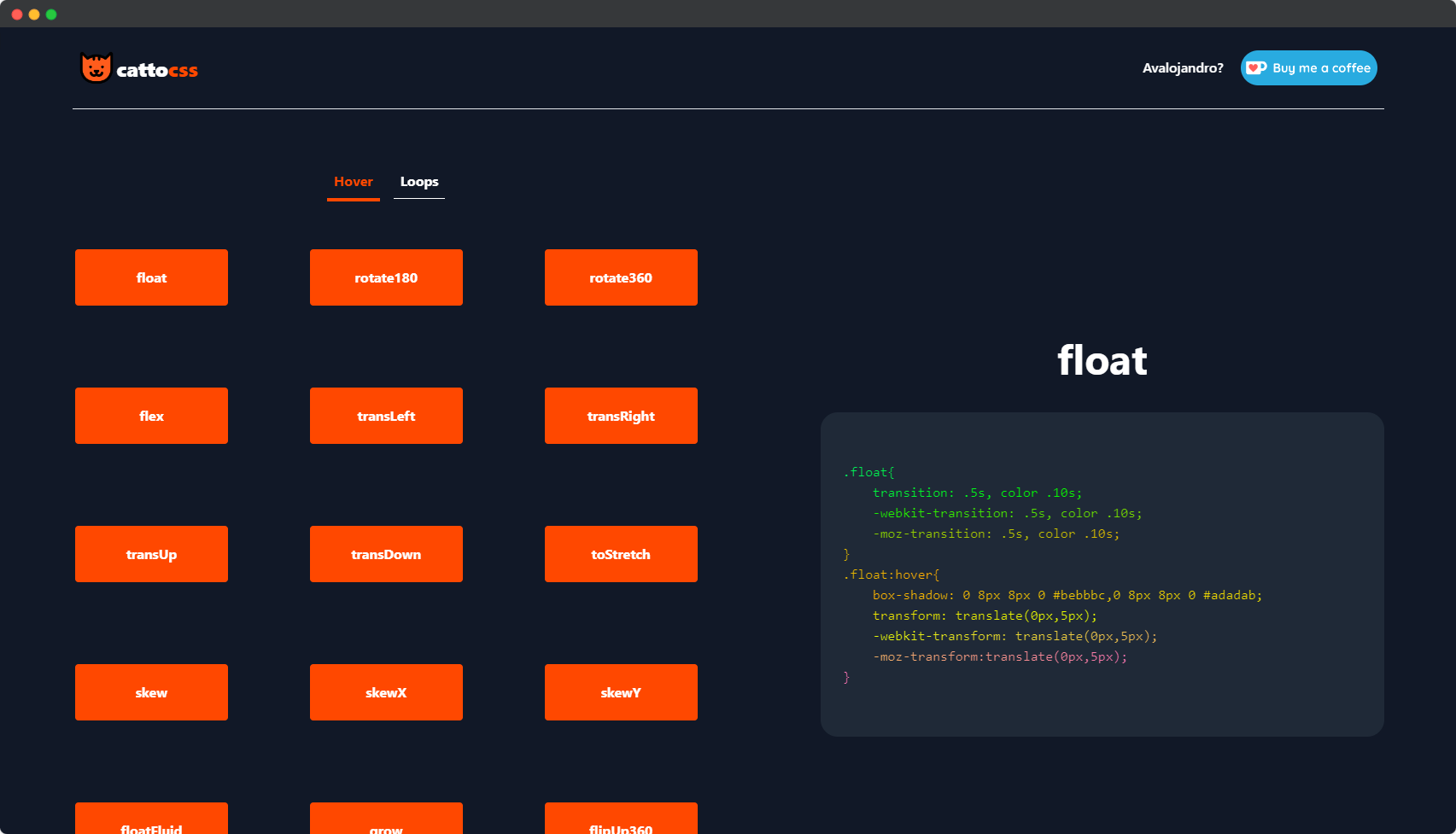Click the .float{ selector line in code
This screenshot has width=1456, height=834.
point(868,472)
